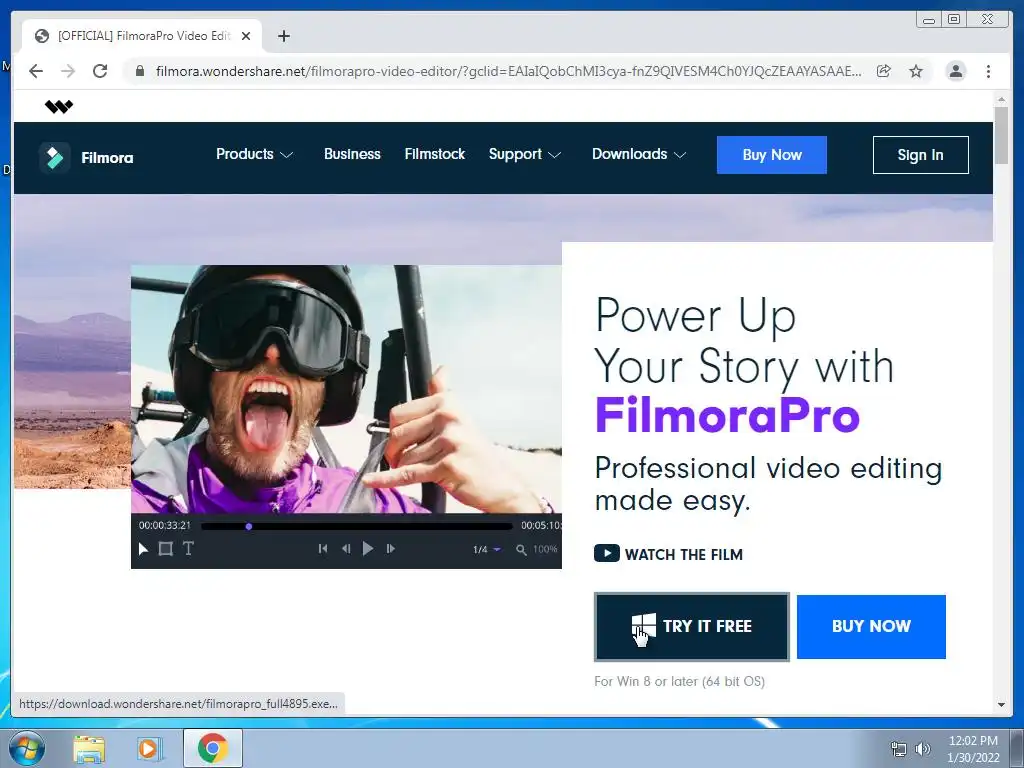
Task: Click the 100% zoom value
Action: [545, 549]
